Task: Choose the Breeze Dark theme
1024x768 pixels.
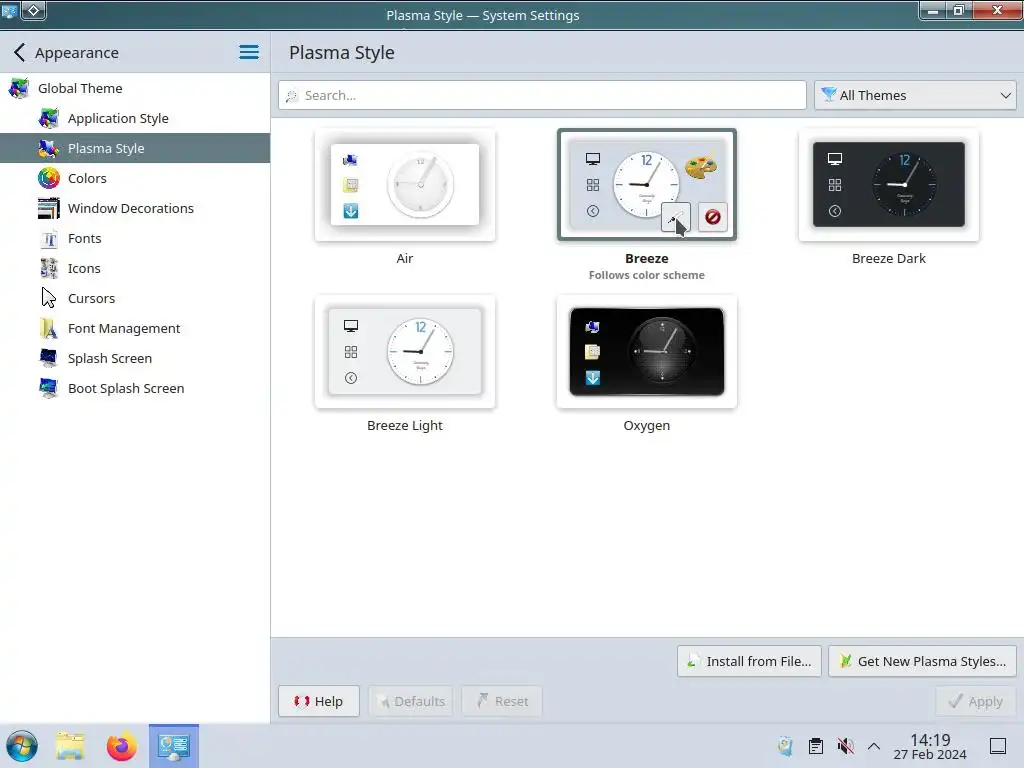Action: [x=889, y=185]
